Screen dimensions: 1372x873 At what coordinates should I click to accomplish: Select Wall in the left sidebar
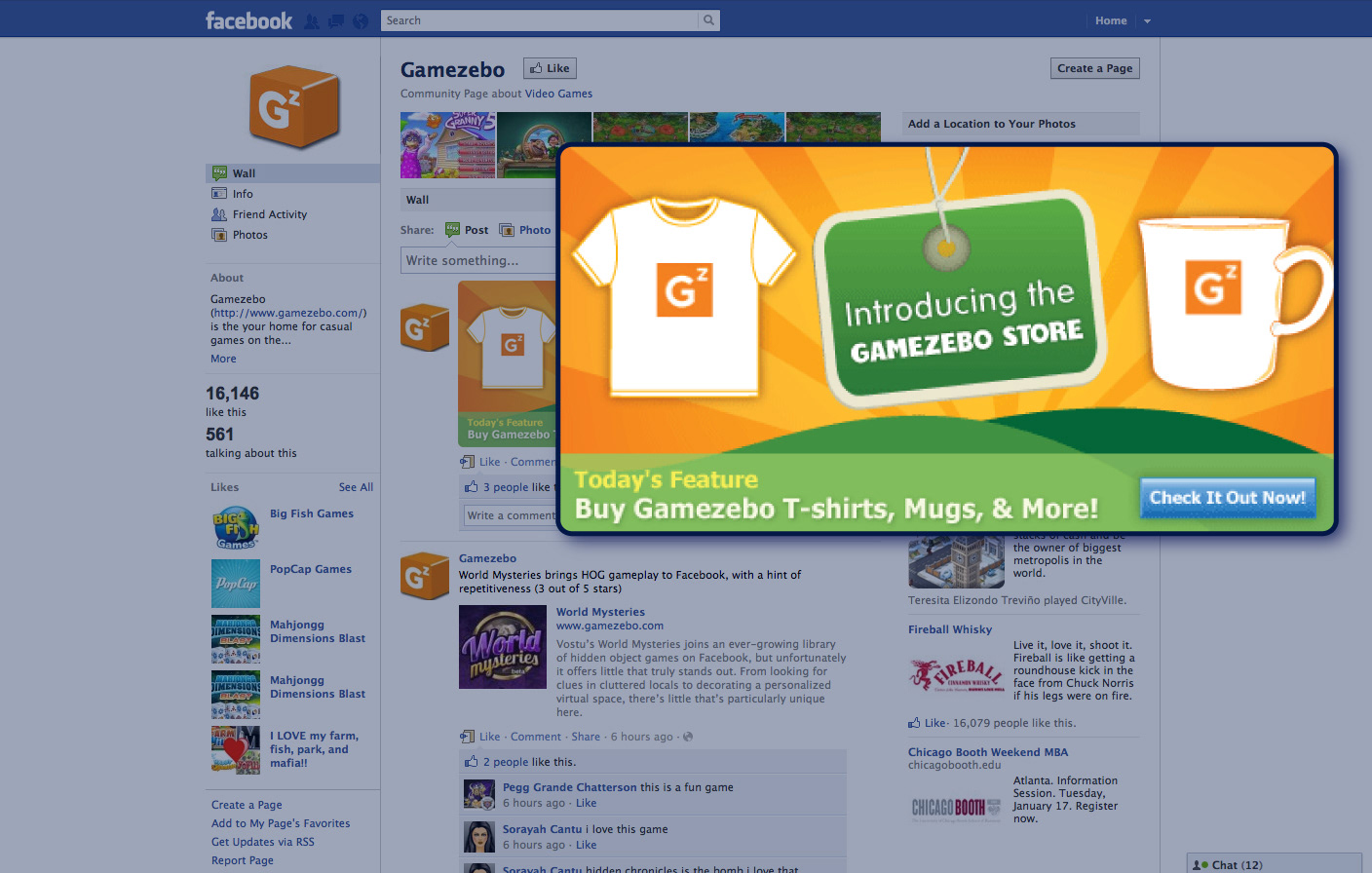(293, 173)
